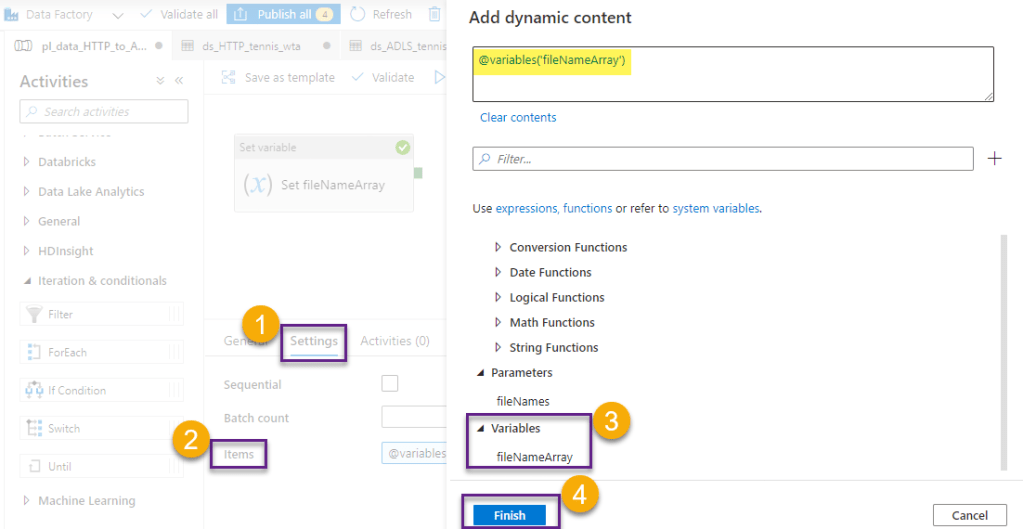Screen dimensions: 1023x529
Task: Click the Publish all upload icon
Action: [241, 14]
